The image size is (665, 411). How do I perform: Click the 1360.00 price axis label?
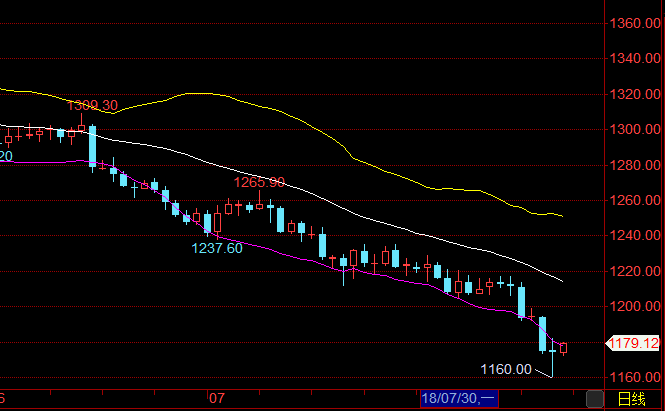coord(634,23)
